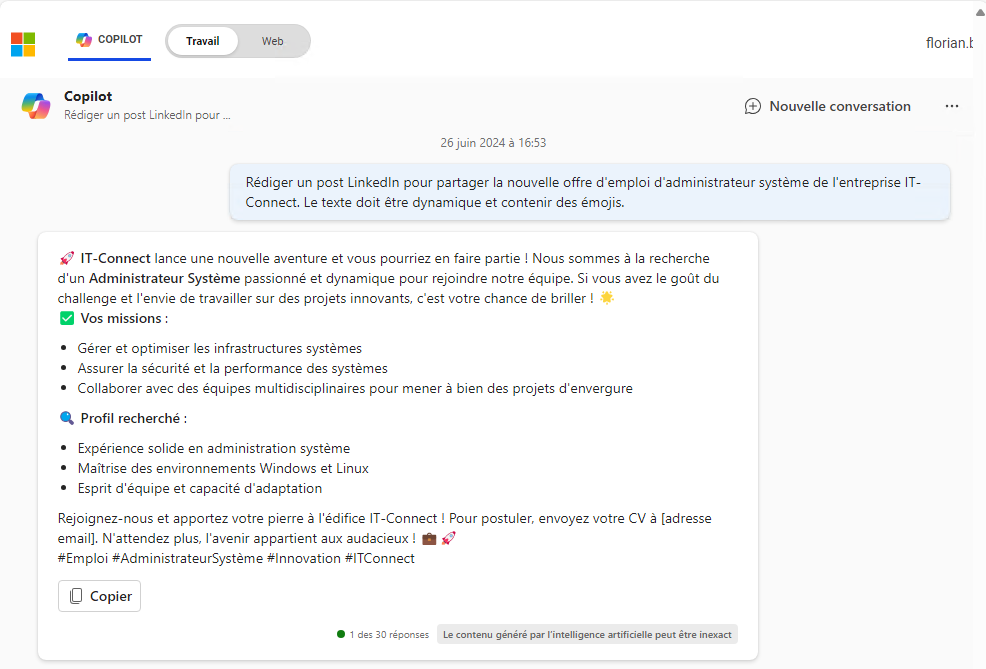The image size is (986, 669).
Task: Start a Nouvelle conversation
Action: 839,106
